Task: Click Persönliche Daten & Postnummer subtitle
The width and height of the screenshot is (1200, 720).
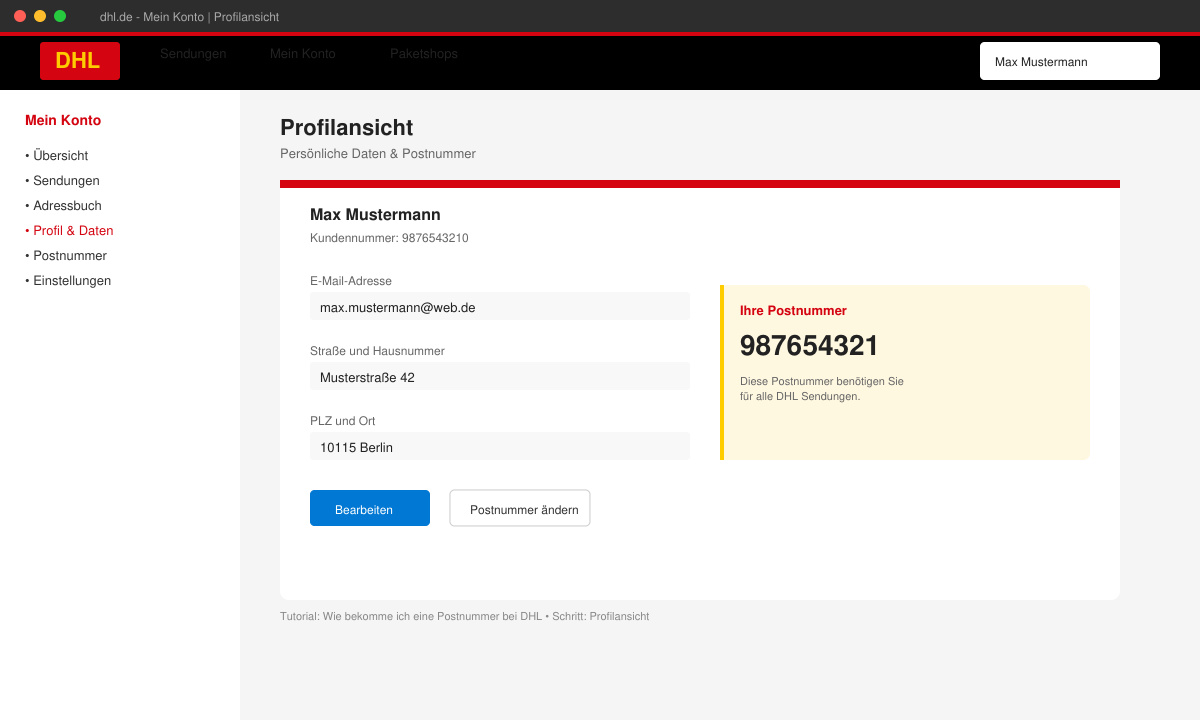Action: (x=378, y=154)
